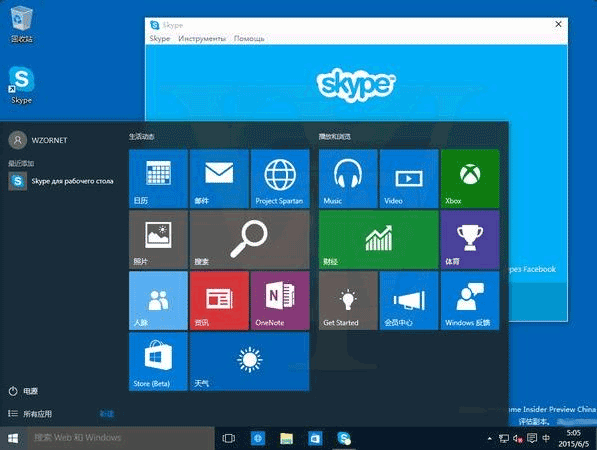Show hidden tray icons arrow
Screen dimensions: 597x450
489,438
